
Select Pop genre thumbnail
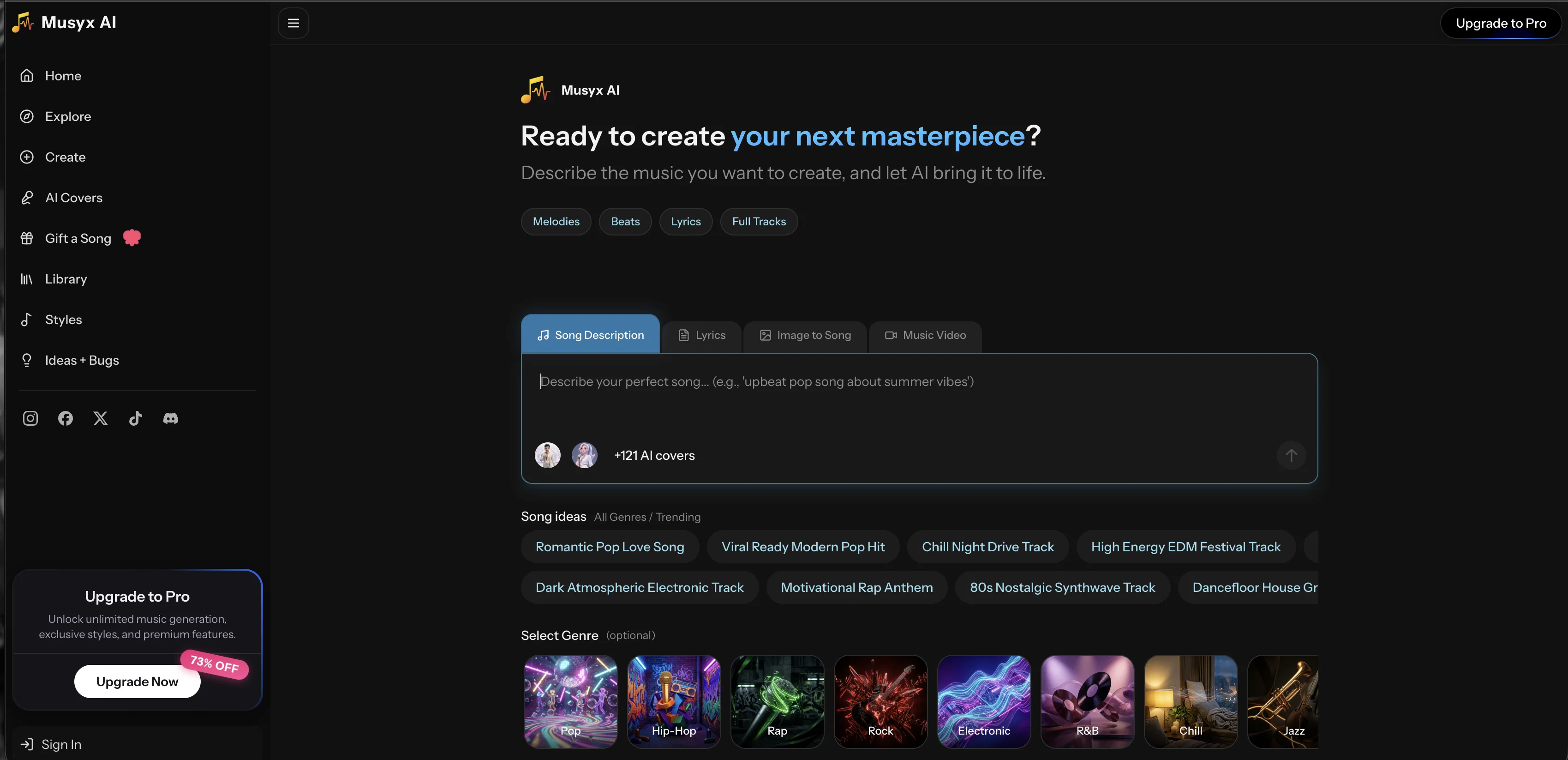click(570, 701)
